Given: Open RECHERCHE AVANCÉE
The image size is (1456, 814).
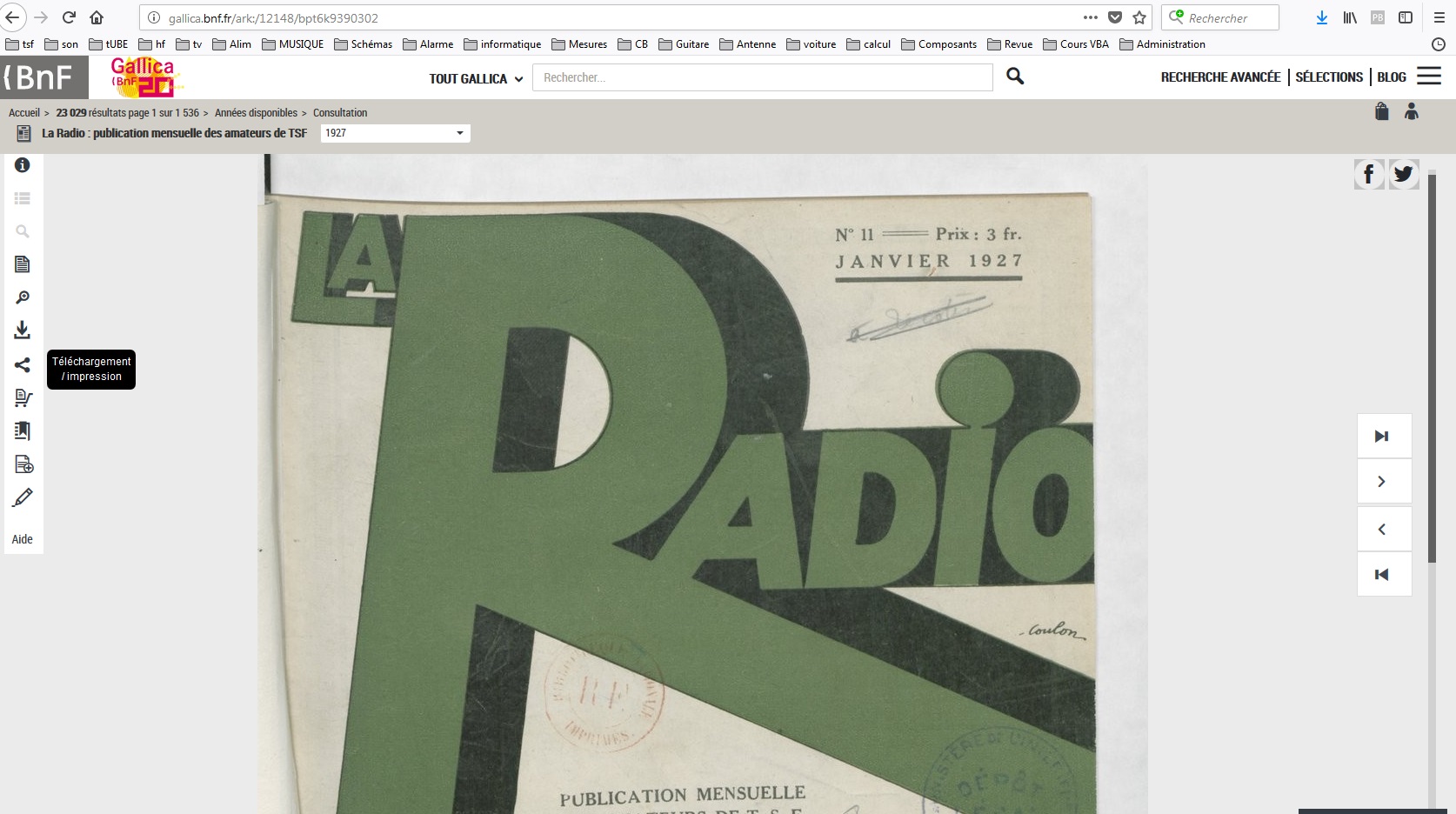Looking at the screenshot, I should (x=1220, y=77).
